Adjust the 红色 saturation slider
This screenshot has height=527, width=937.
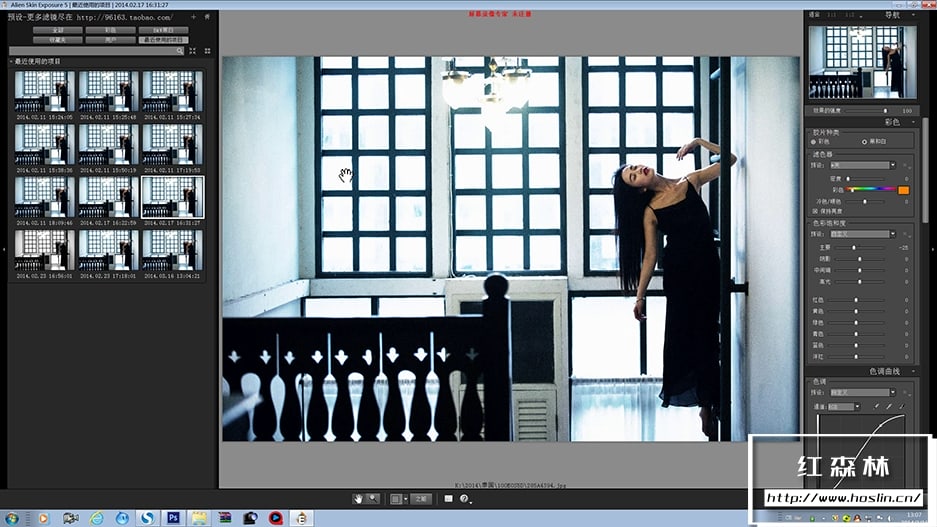[856, 300]
